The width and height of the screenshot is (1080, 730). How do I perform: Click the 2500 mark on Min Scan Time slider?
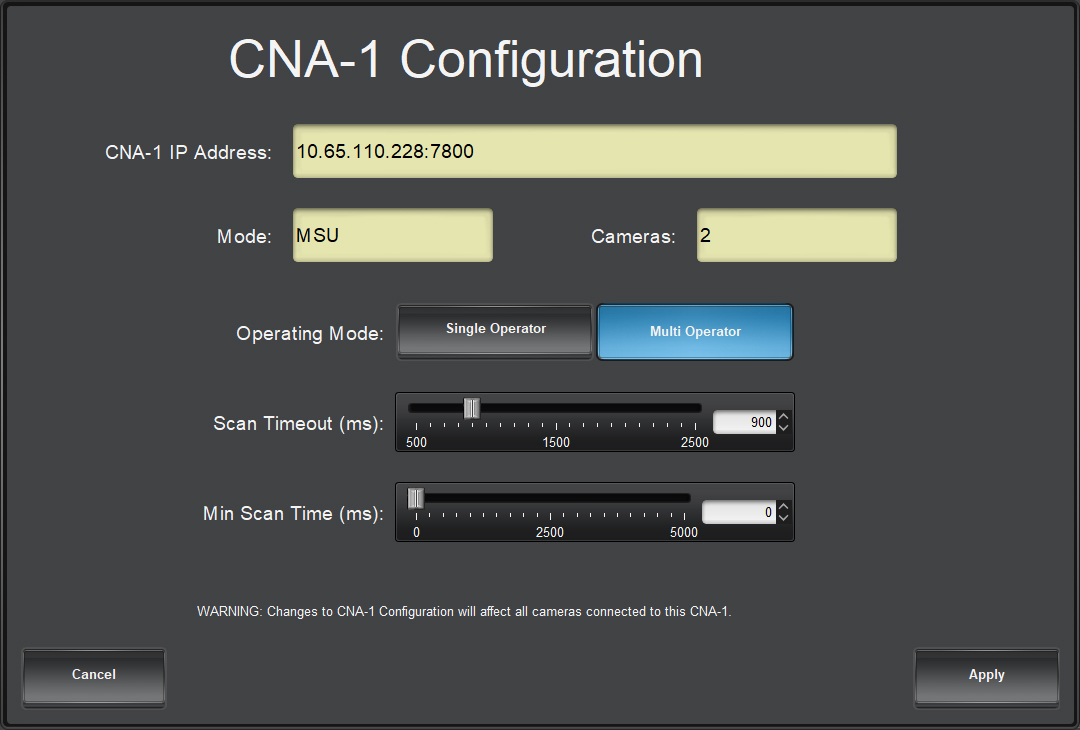coord(550,532)
